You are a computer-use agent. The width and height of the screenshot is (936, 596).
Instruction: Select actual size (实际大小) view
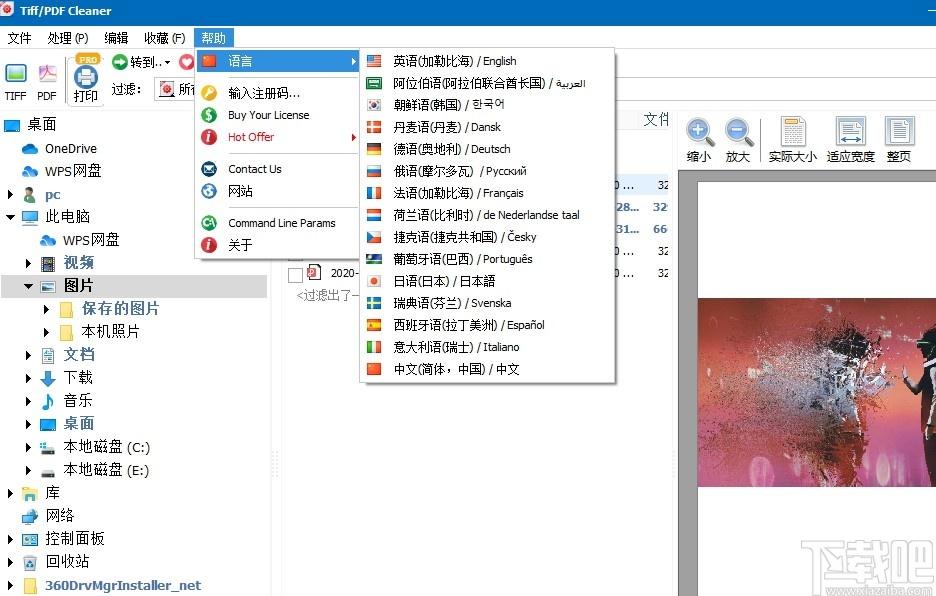(793, 140)
